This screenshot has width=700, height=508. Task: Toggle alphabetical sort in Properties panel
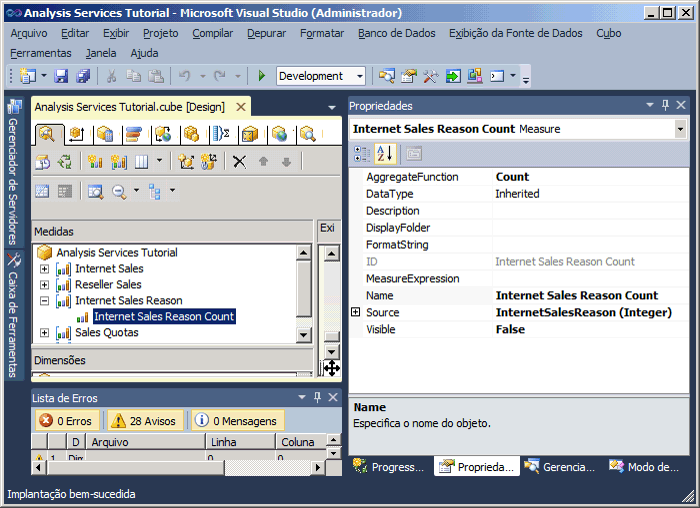point(385,153)
